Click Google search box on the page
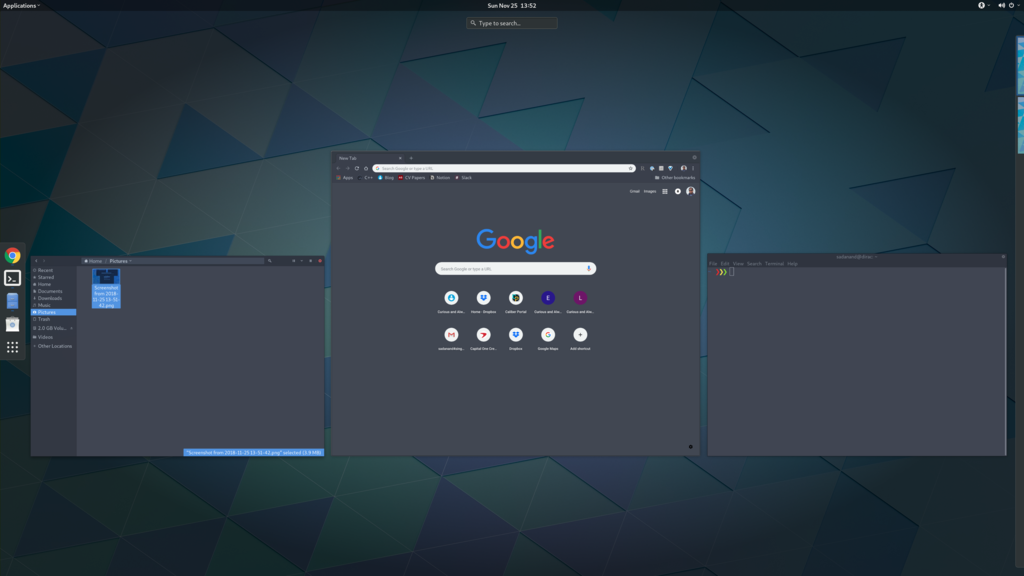Image resolution: width=1024 pixels, height=576 pixels. click(515, 268)
